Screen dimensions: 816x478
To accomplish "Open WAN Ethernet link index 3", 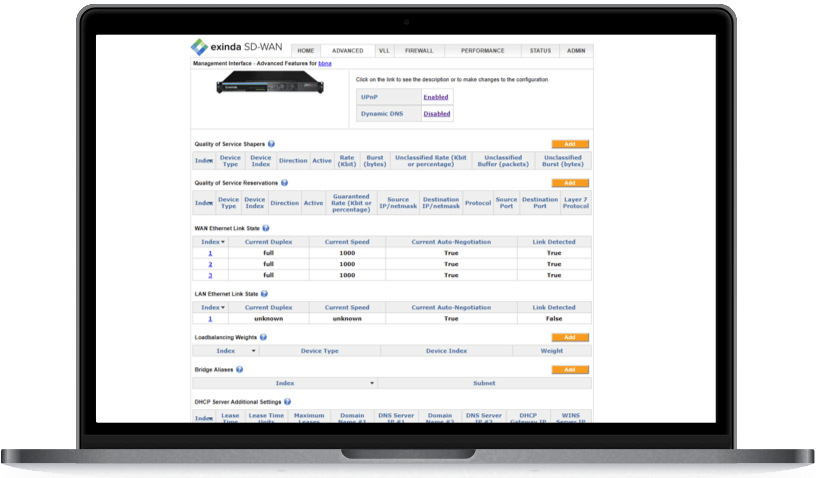I will point(210,275).
